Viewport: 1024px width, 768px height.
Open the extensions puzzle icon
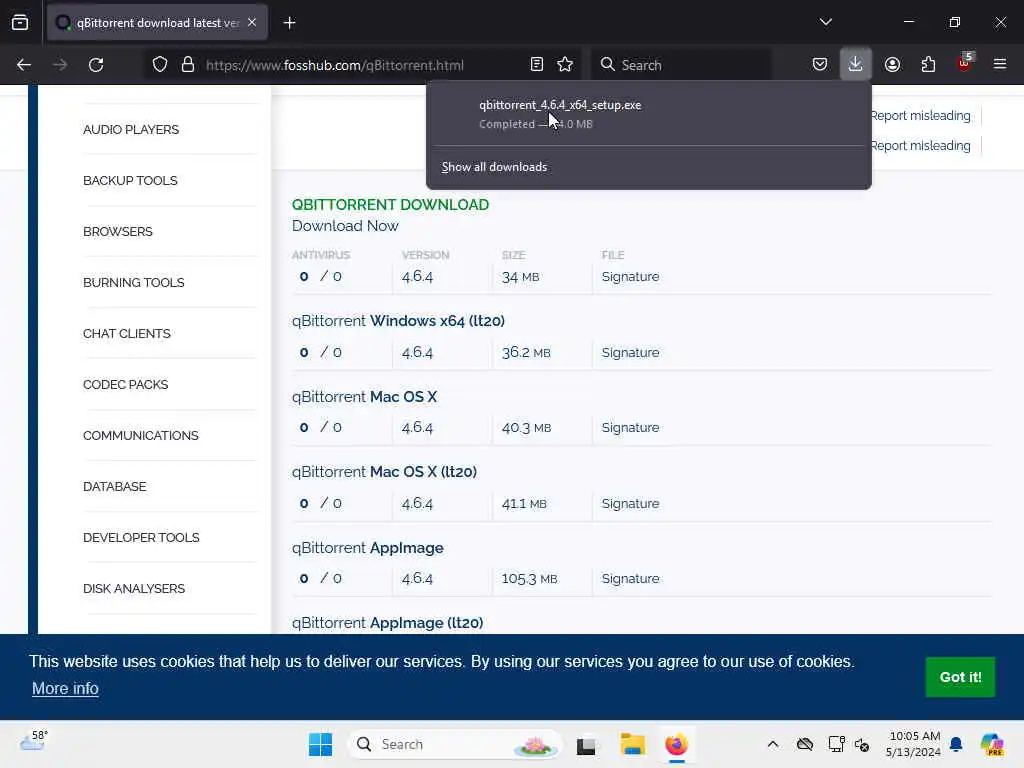click(928, 64)
